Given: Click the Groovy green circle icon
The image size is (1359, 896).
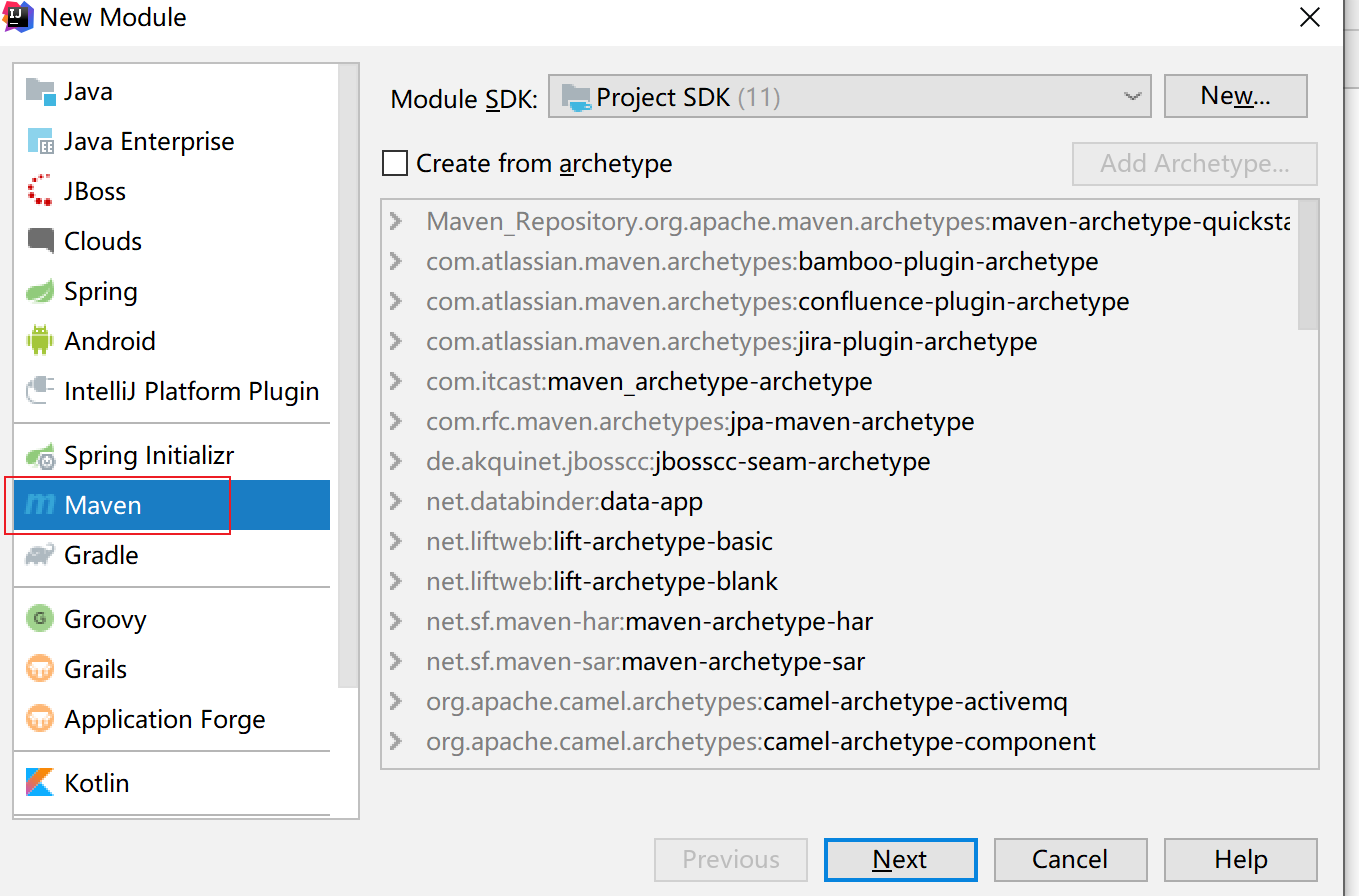Looking at the screenshot, I should (40, 619).
